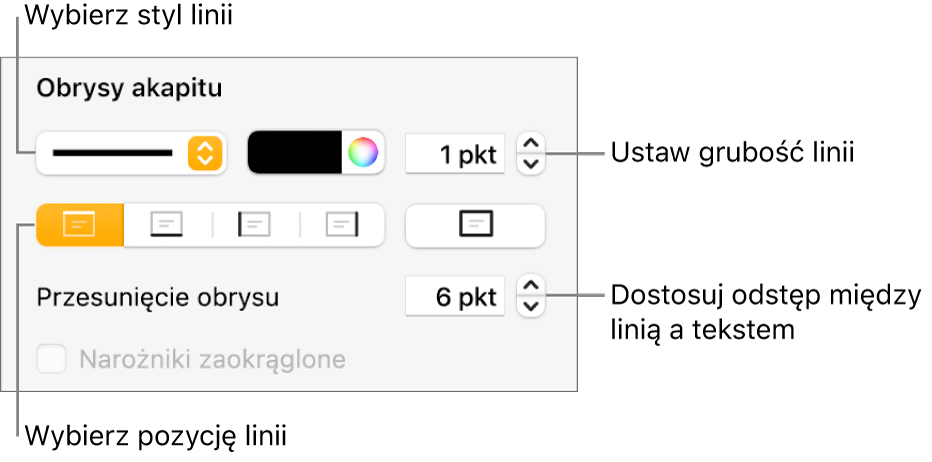Apply border on all sides of paragraph
The image size is (932, 462).
pyautogui.click(x=475, y=226)
